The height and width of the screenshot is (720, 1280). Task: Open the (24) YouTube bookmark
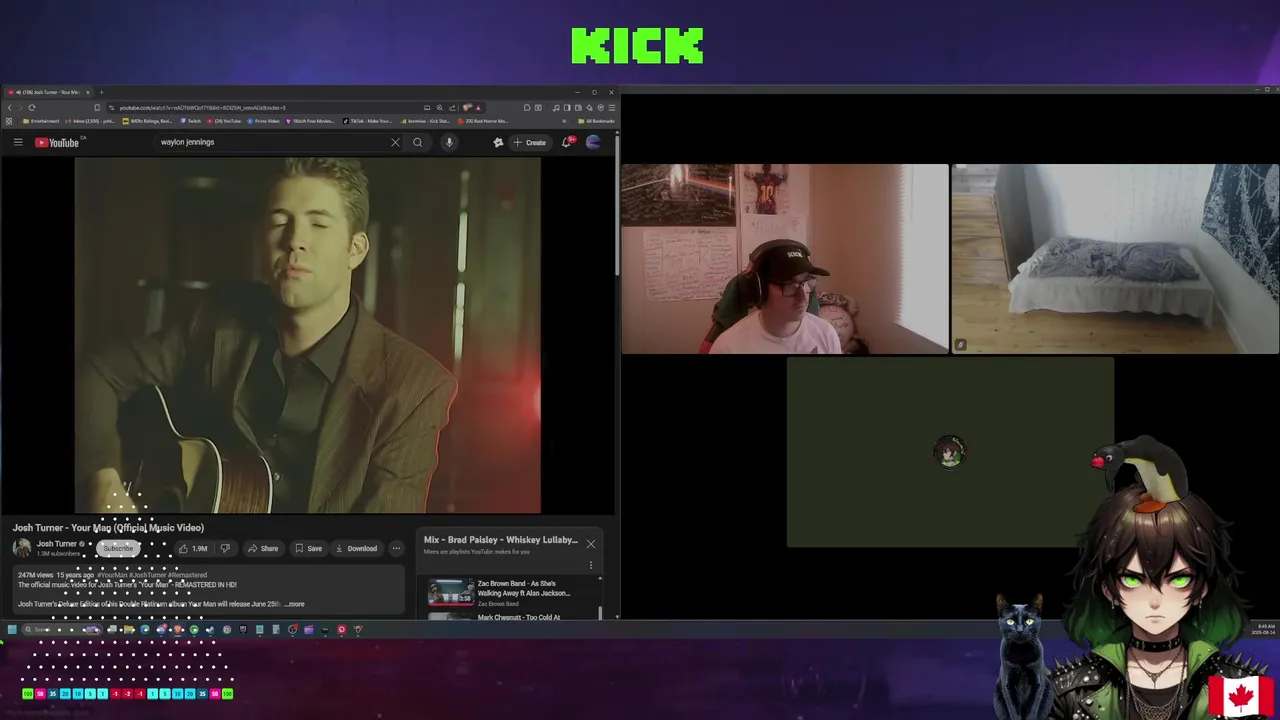pos(224,121)
